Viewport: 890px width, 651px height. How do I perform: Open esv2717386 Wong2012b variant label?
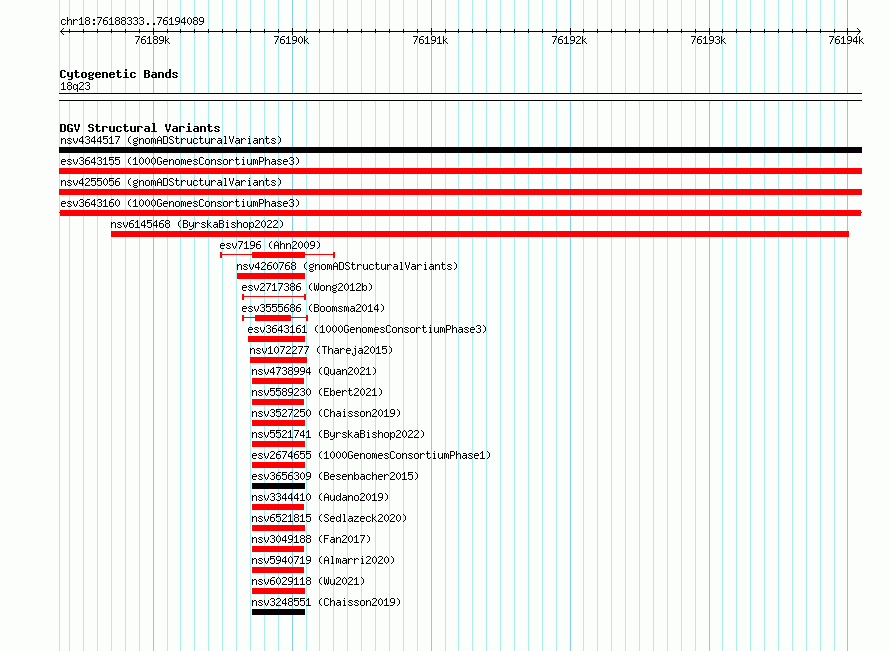coord(307,287)
